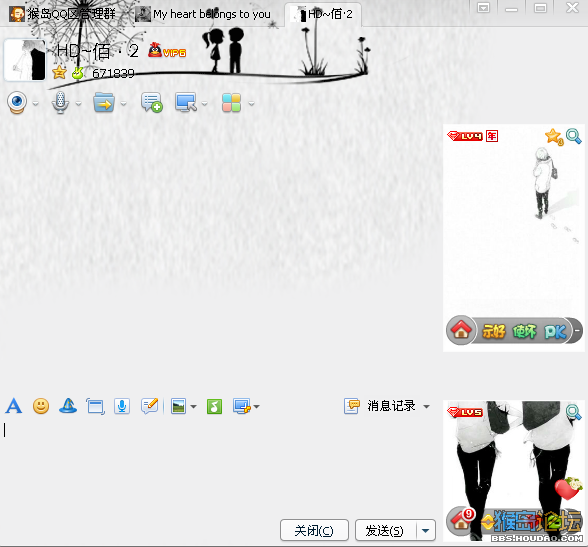Viewport: 588px width, 547px height.
Task: Start a voice call with microphone icon
Action: [60, 103]
